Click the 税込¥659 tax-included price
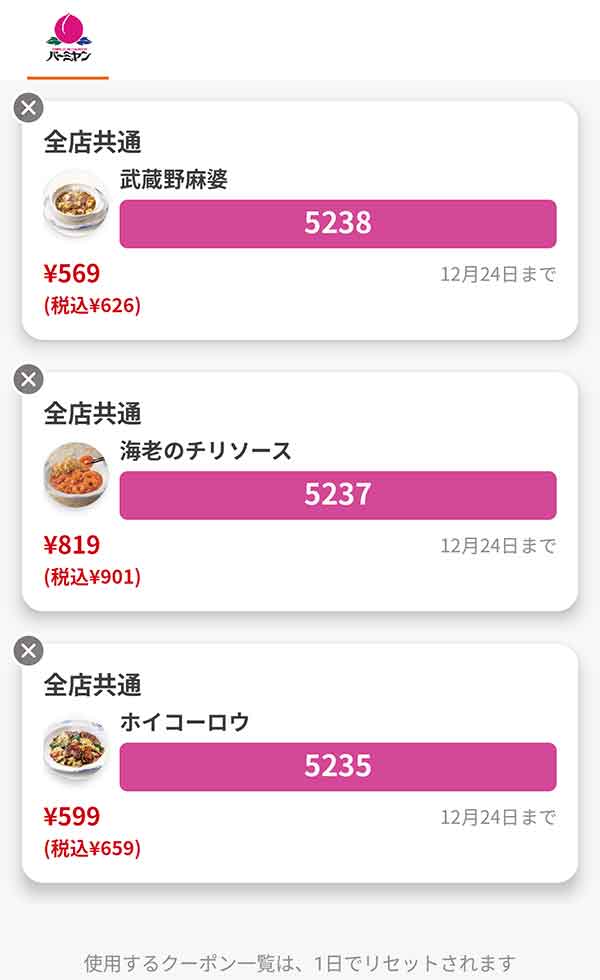Viewport: 600px width, 980px height. (92, 849)
